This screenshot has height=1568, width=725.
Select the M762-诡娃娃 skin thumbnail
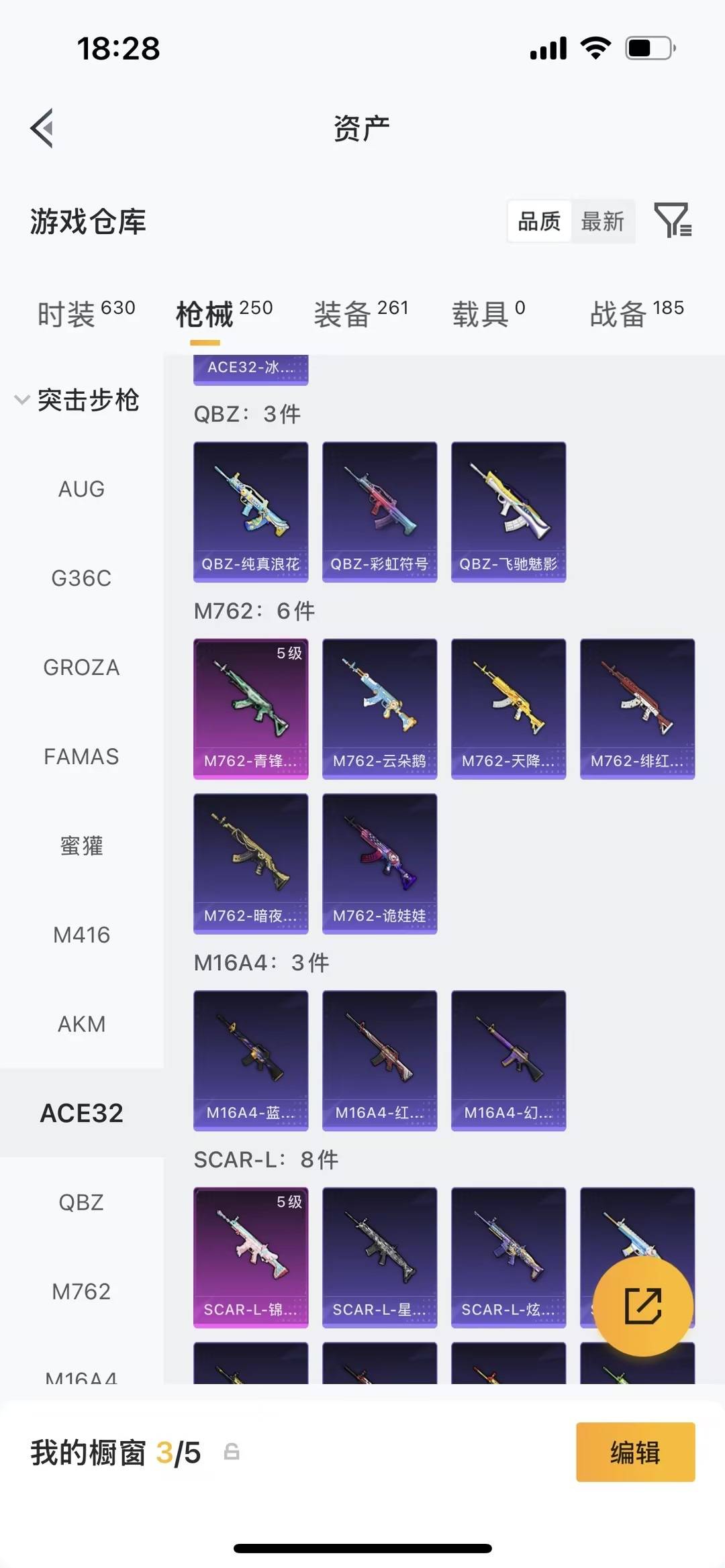pyautogui.click(x=380, y=864)
